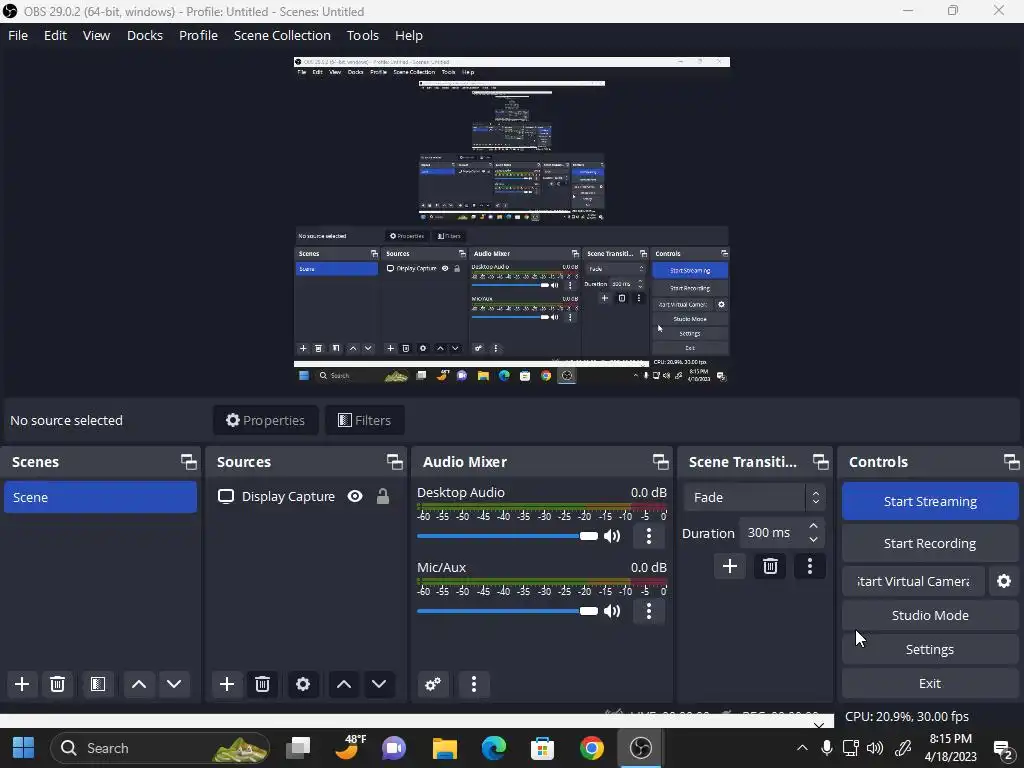Remove selected source with trash icon
The width and height of the screenshot is (1024, 768).
coord(263,684)
